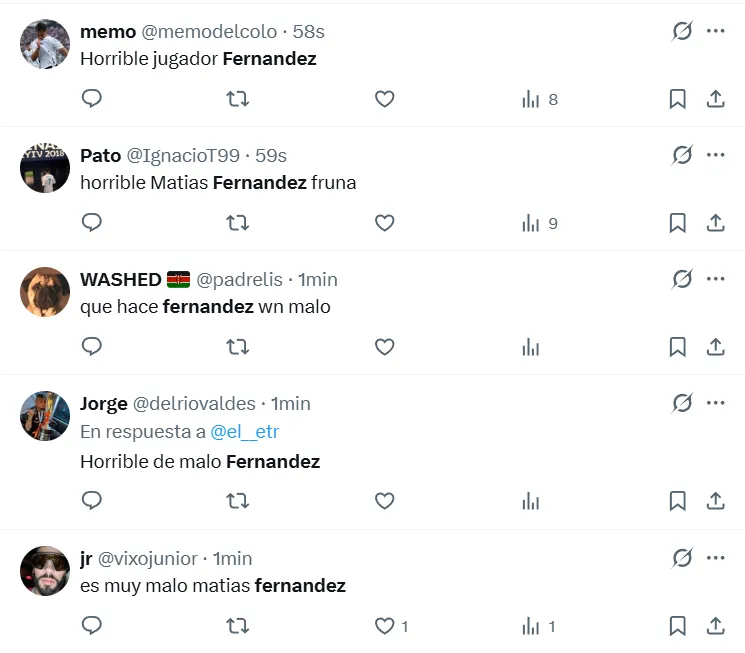Screen dimensions: 745x653
Task: Open three-dot menu on WASHED tweet
Action: [x=715, y=279]
